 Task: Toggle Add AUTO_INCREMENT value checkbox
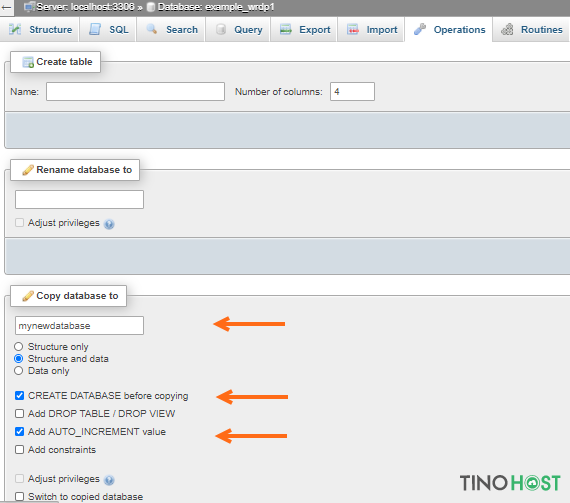click(x=20, y=431)
